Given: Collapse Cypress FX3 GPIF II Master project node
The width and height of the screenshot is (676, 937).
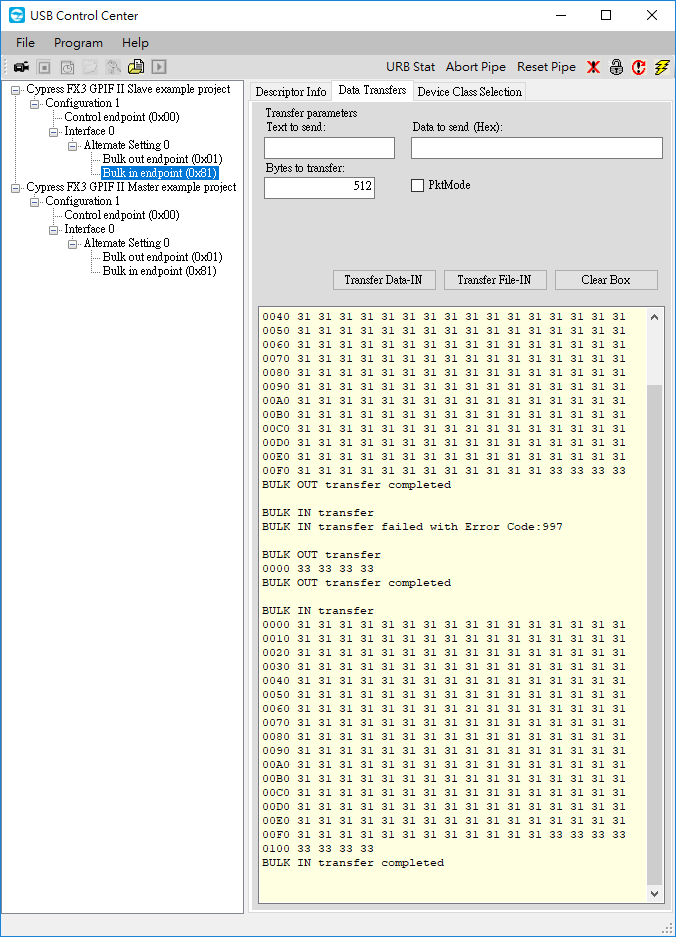Looking at the screenshot, I should pos(16,188).
